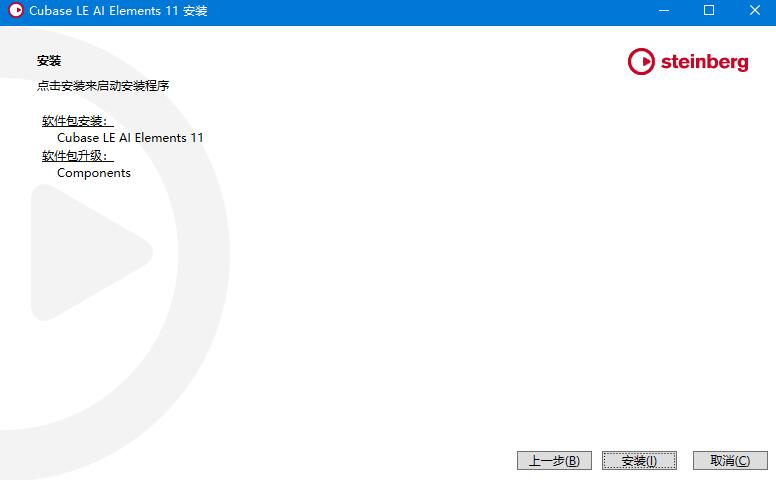Click the red Steinberg circular play logo
The height and width of the screenshot is (480, 776).
pyautogui.click(x=641, y=62)
